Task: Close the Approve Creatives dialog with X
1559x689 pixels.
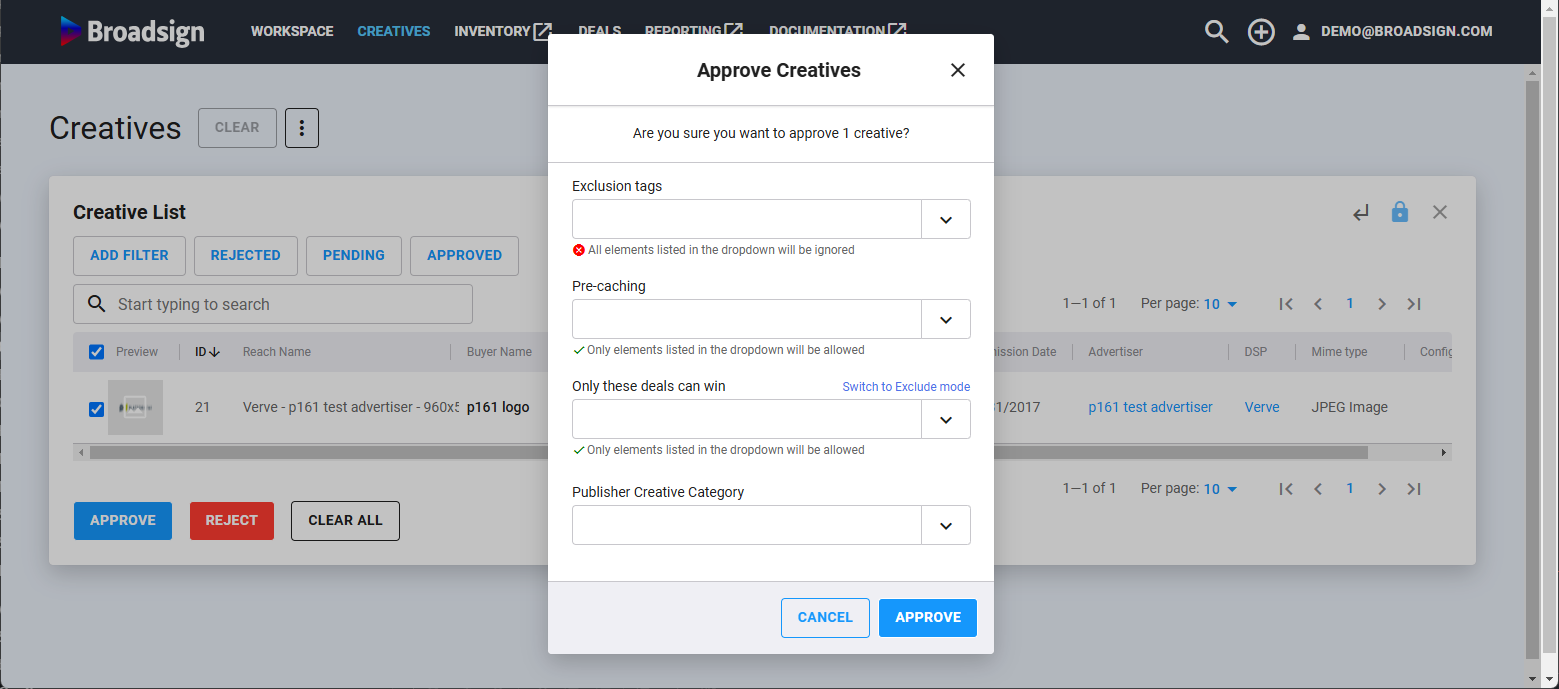Action: 957,70
